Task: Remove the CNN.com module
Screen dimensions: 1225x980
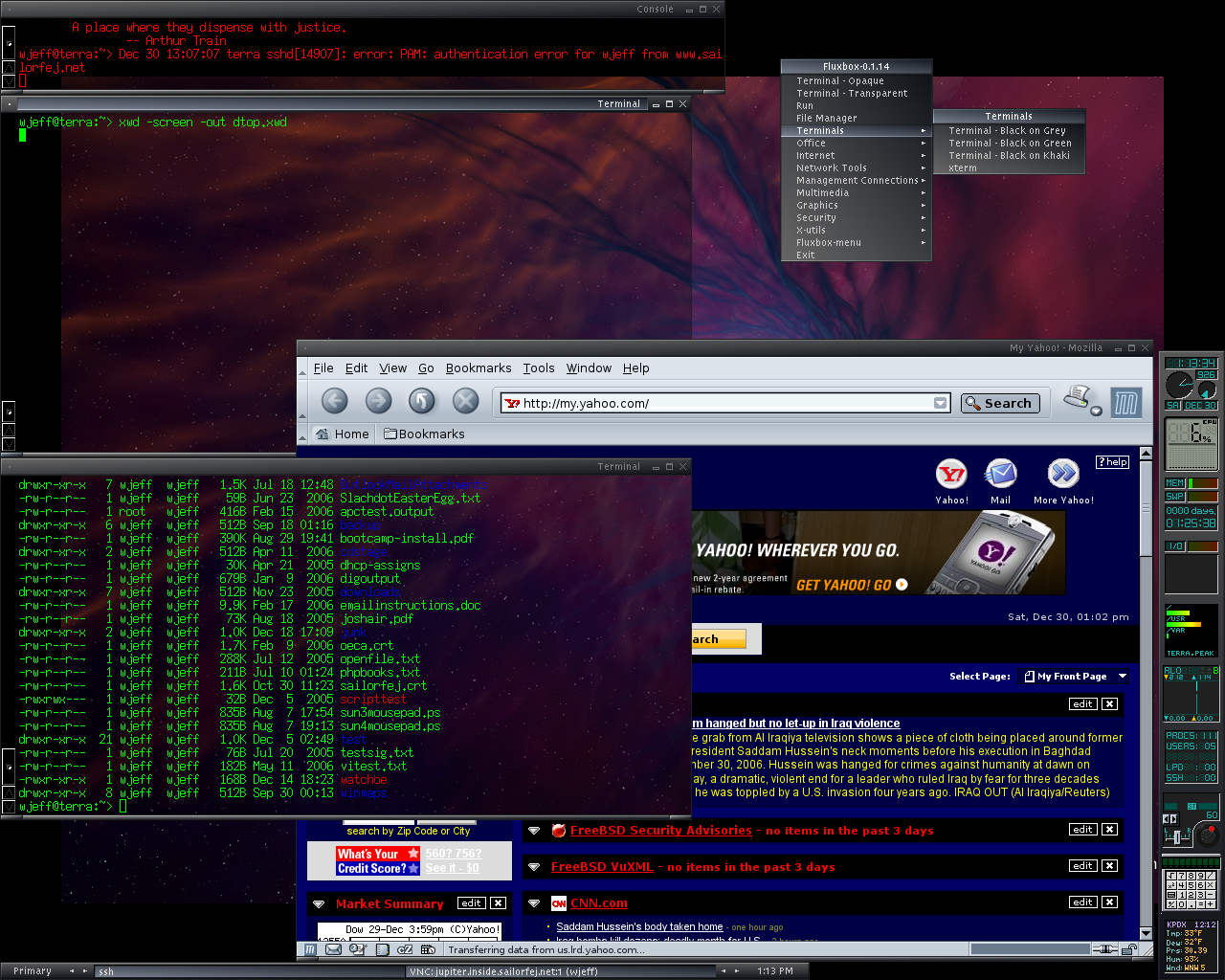Action: 1109,902
